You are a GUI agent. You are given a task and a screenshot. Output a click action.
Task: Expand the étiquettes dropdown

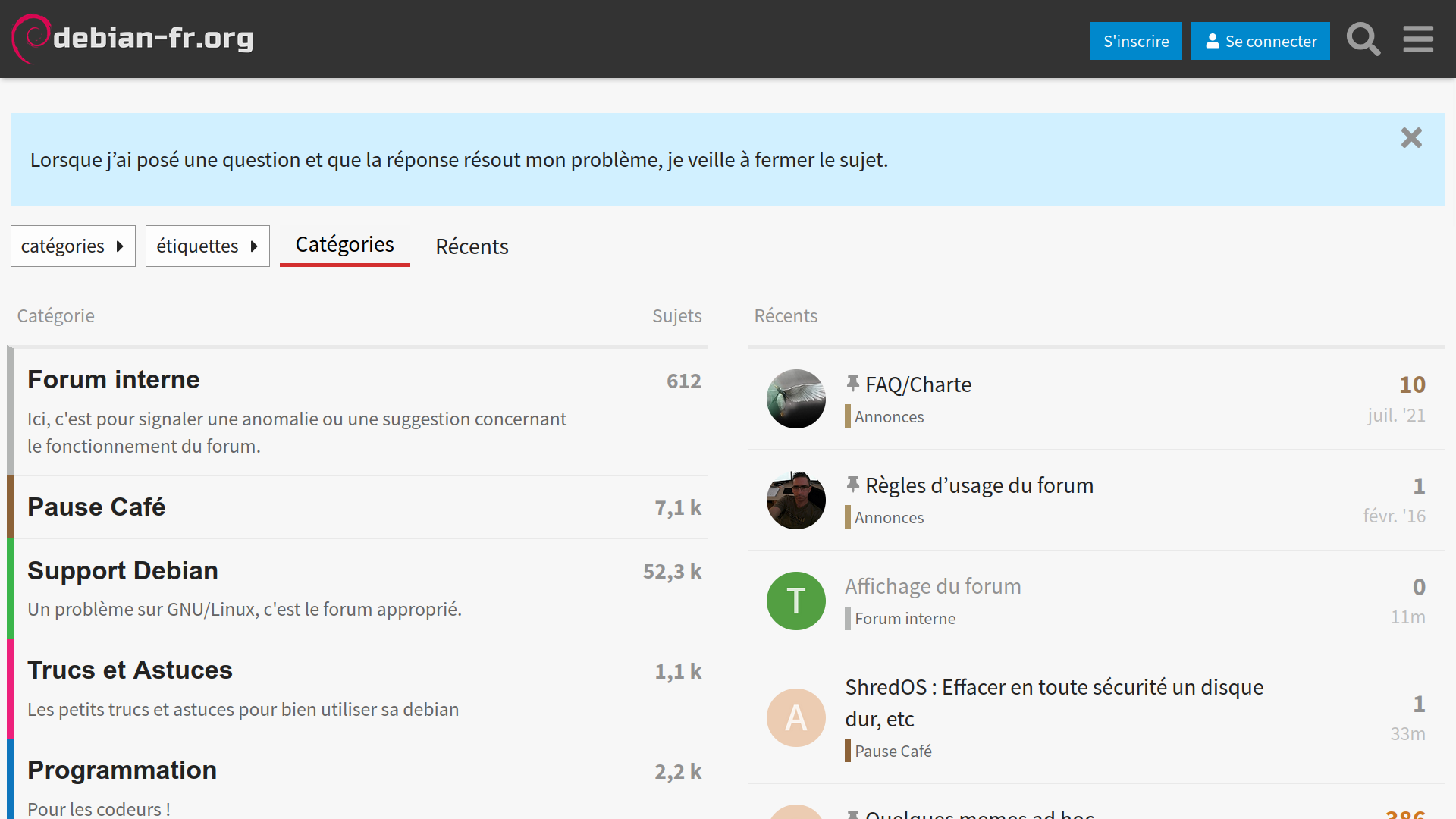(208, 246)
